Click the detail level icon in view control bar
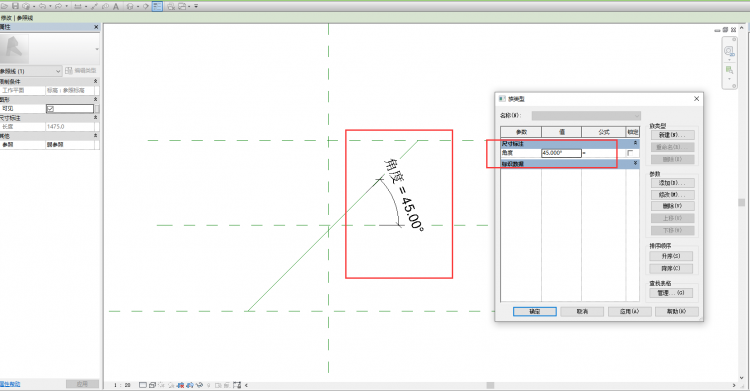 (x=143, y=385)
